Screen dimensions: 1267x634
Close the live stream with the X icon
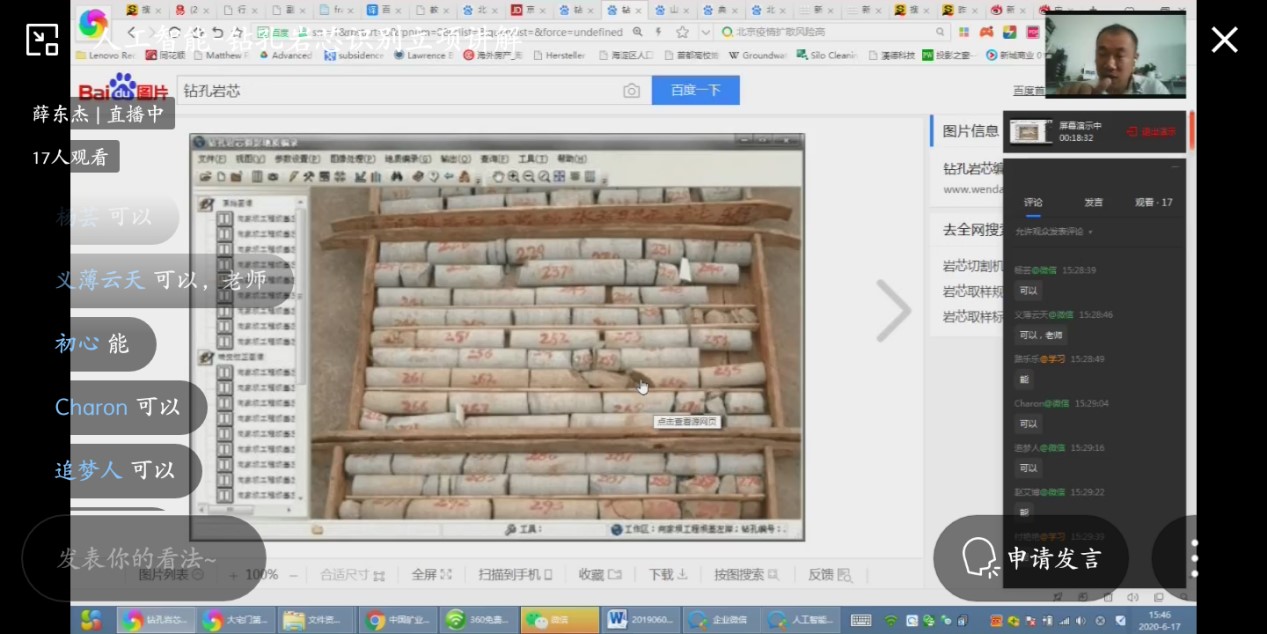[1224, 40]
